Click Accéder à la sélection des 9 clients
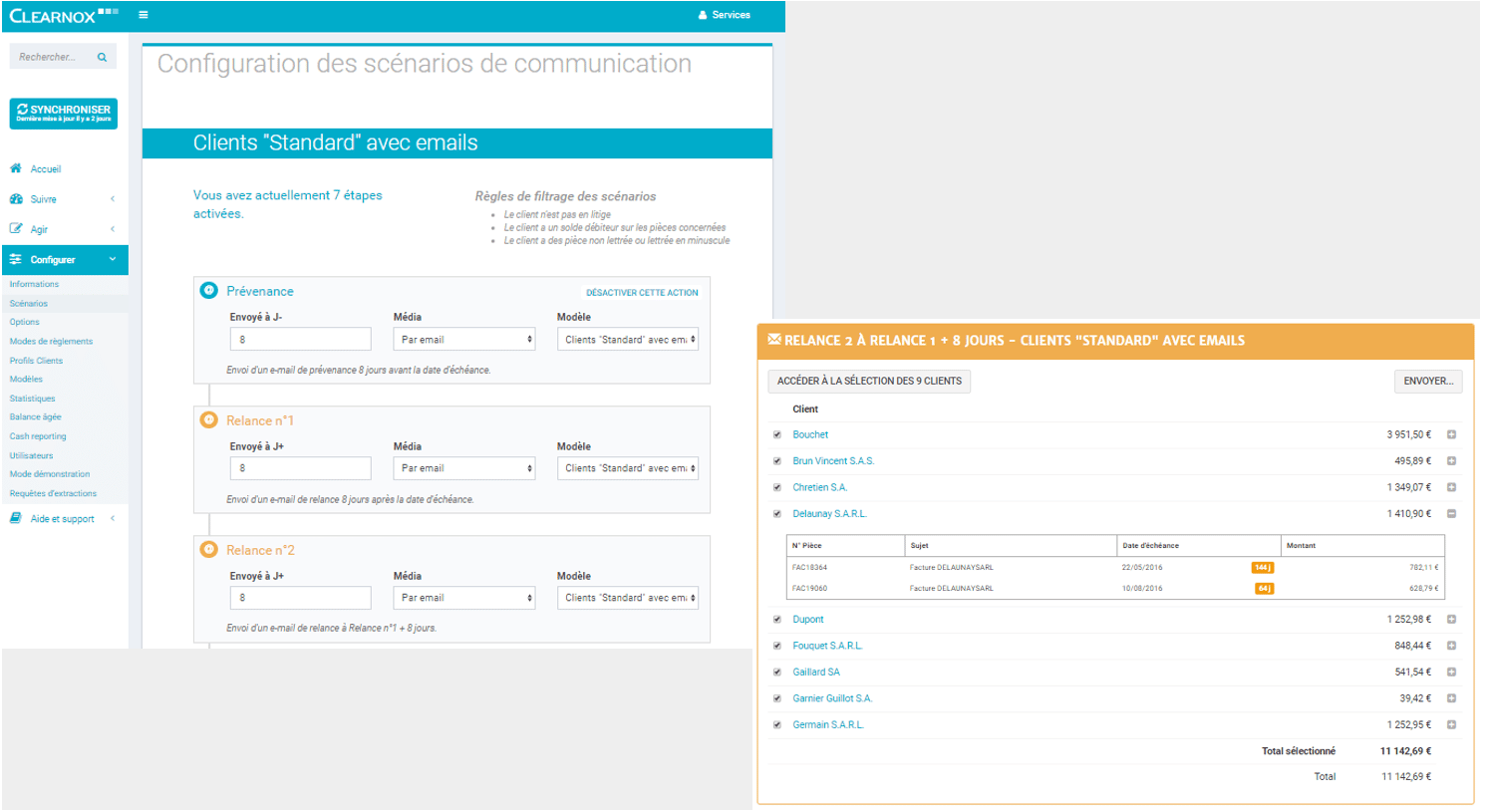This screenshot has height=812, width=1489. tap(869, 381)
